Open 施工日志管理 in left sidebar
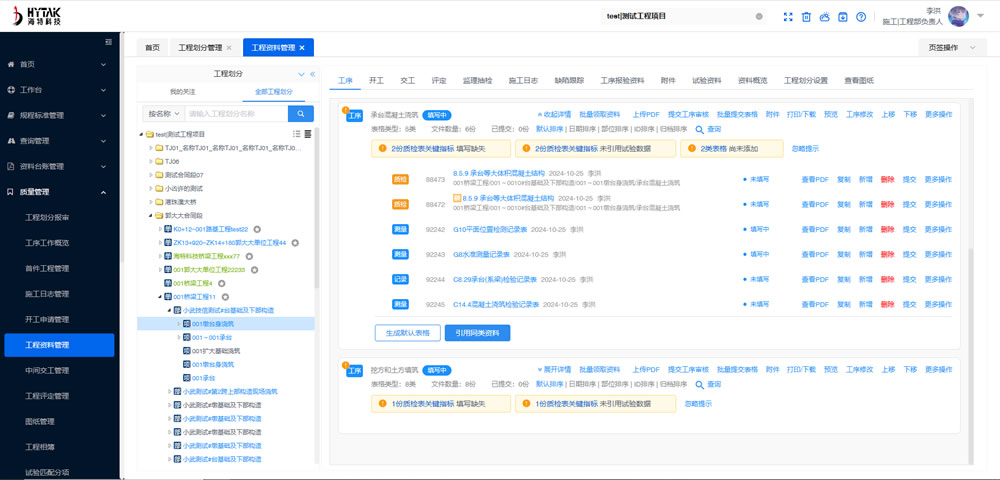The image size is (1000, 480). tap(47, 294)
